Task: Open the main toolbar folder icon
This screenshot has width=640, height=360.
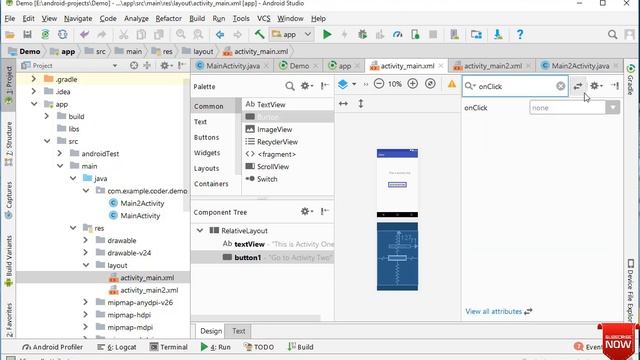Action: (10, 35)
